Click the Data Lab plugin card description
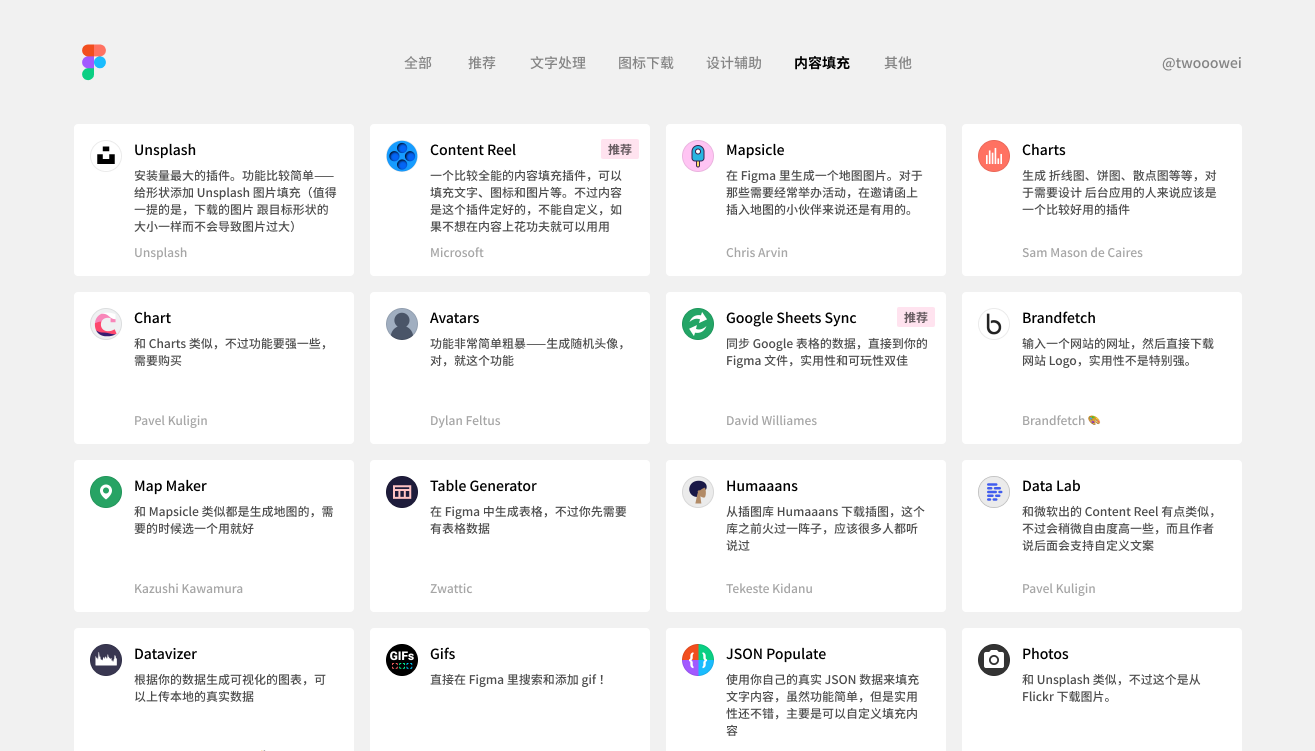 tap(1118, 528)
